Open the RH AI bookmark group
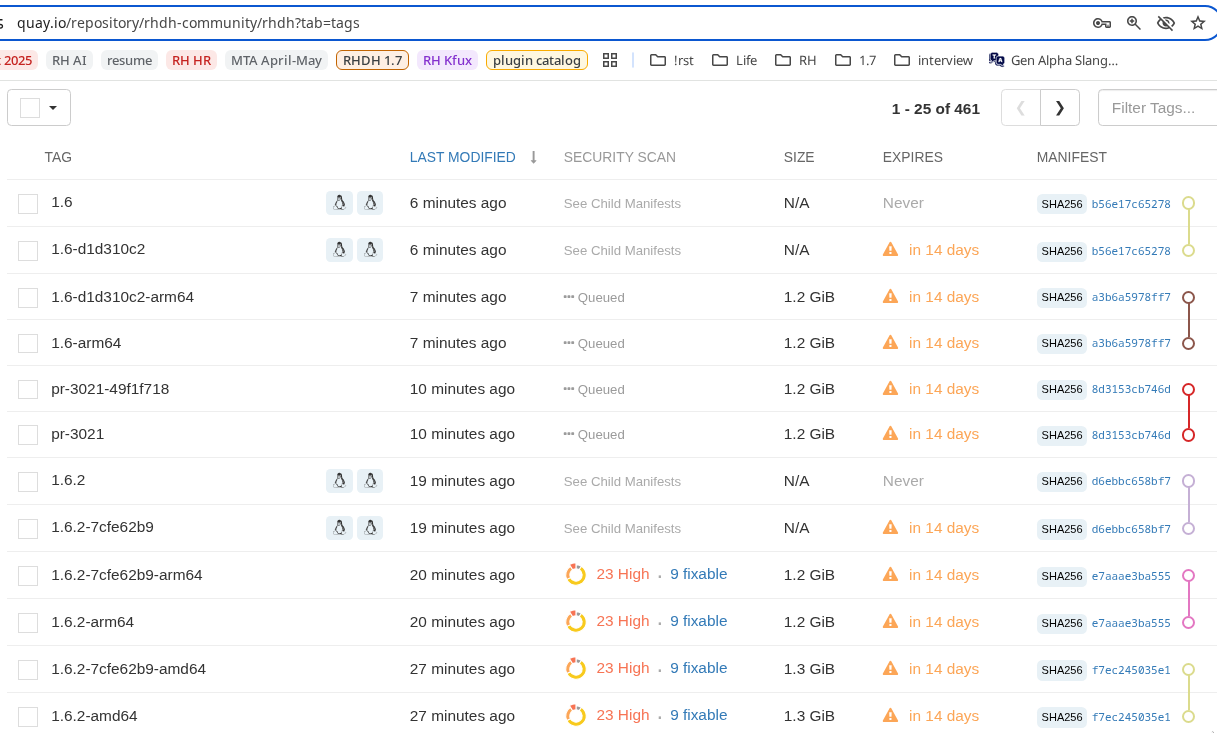The image size is (1217, 734). pos(70,60)
